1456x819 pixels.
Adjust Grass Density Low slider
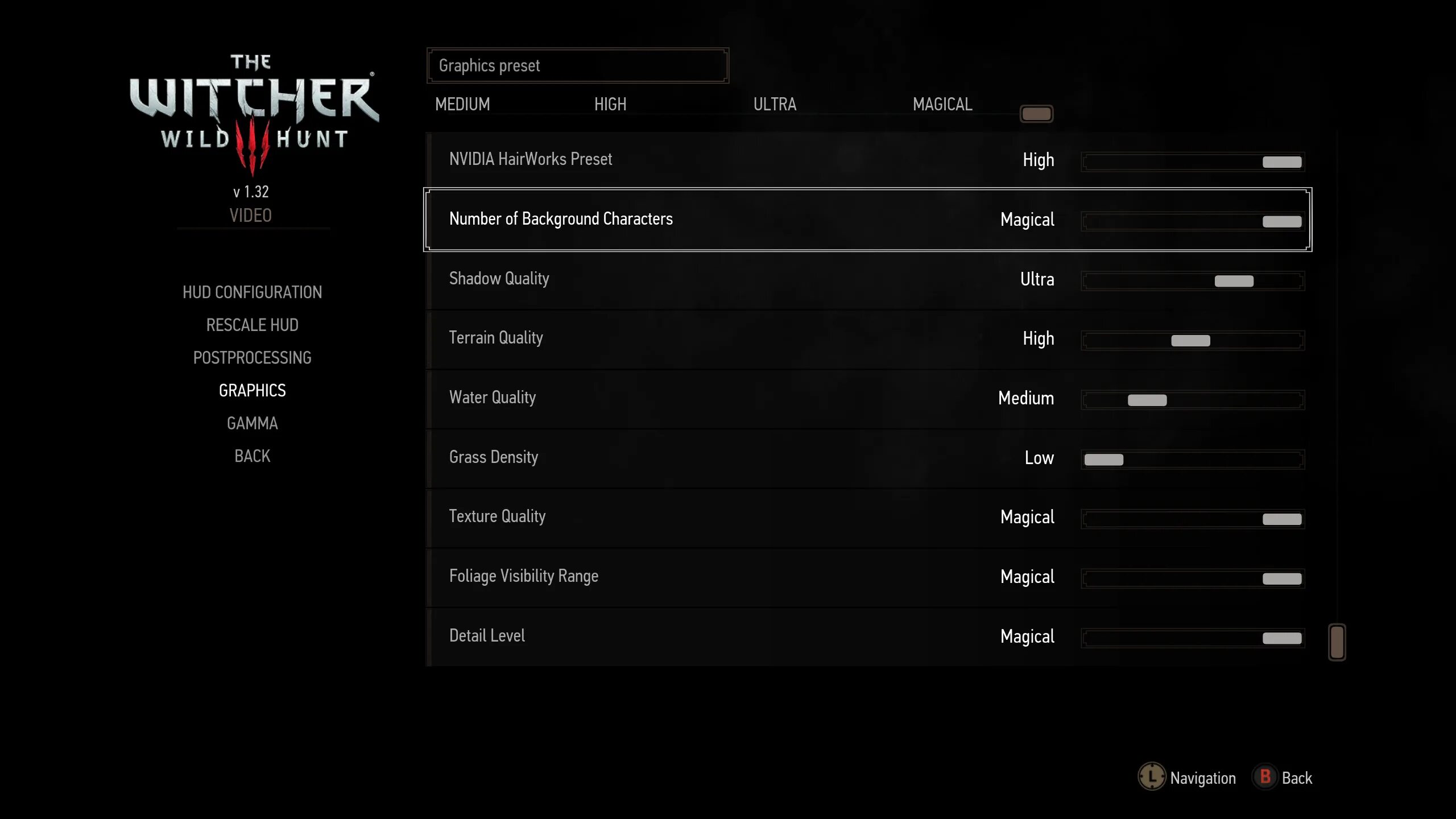point(1103,459)
